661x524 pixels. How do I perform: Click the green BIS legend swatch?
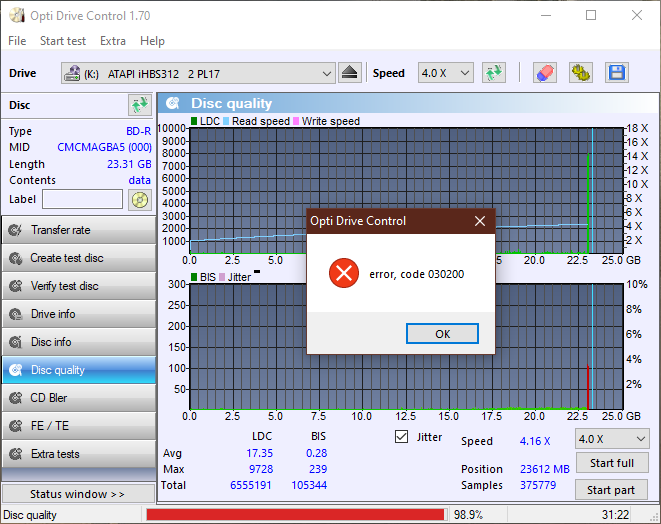click(194, 277)
